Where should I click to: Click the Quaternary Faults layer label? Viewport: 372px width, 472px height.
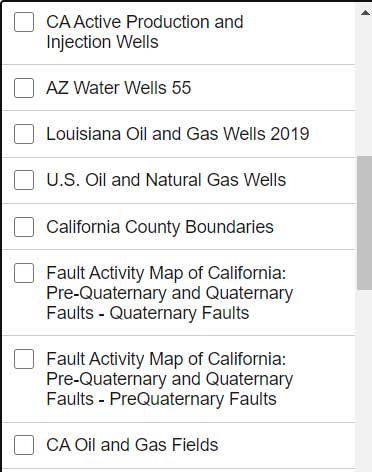(x=170, y=293)
